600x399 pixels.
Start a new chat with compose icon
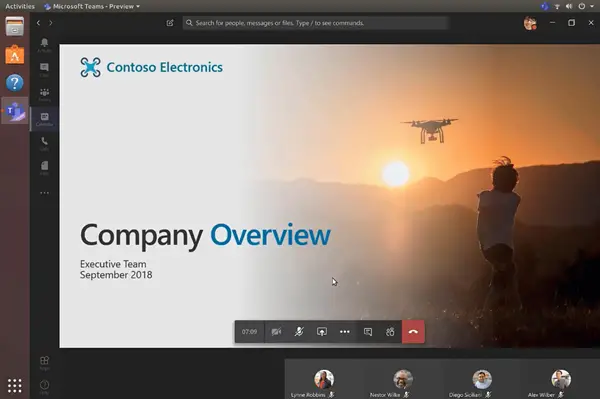[x=170, y=23]
